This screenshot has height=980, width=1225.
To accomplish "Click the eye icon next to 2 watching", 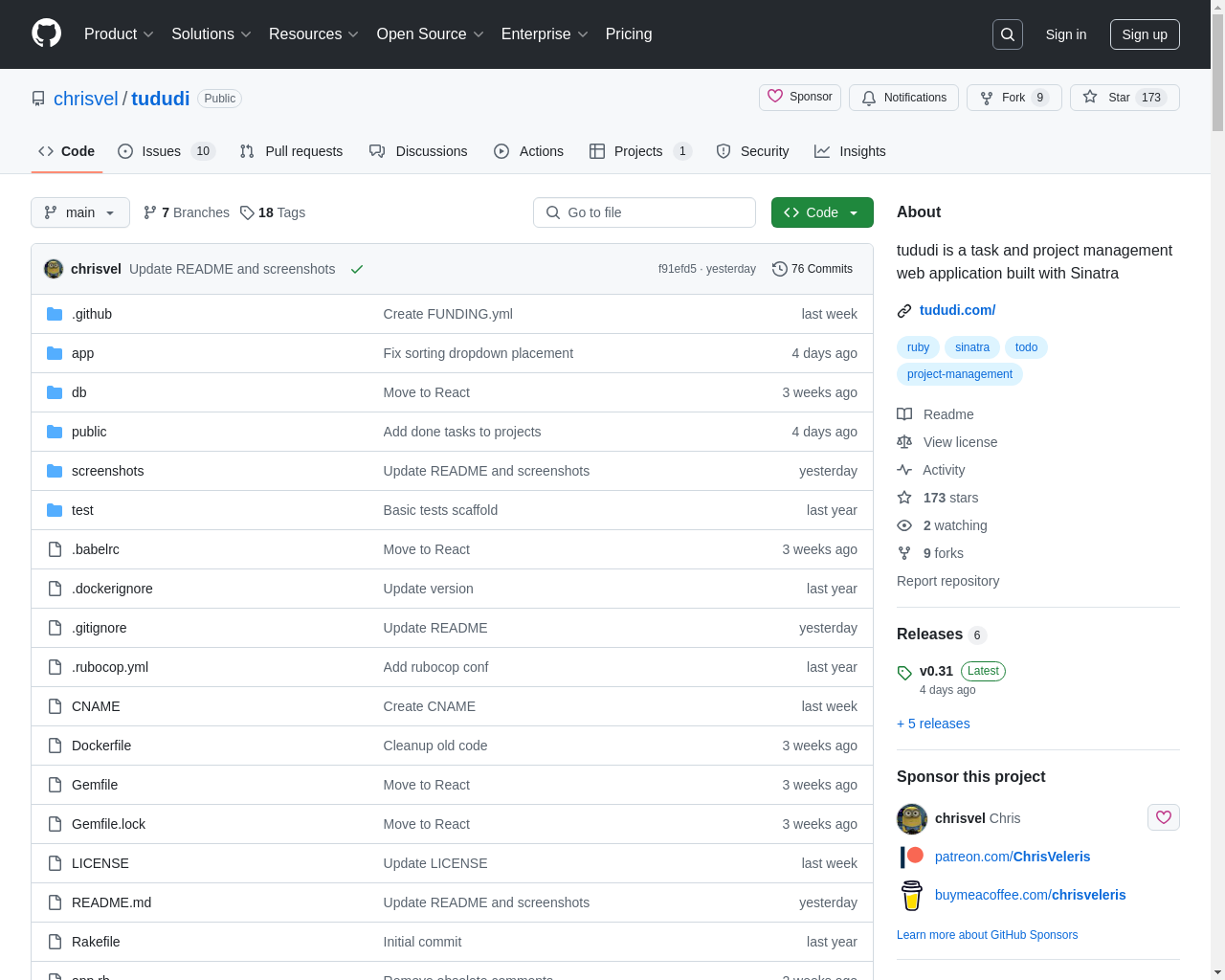I will (904, 525).
